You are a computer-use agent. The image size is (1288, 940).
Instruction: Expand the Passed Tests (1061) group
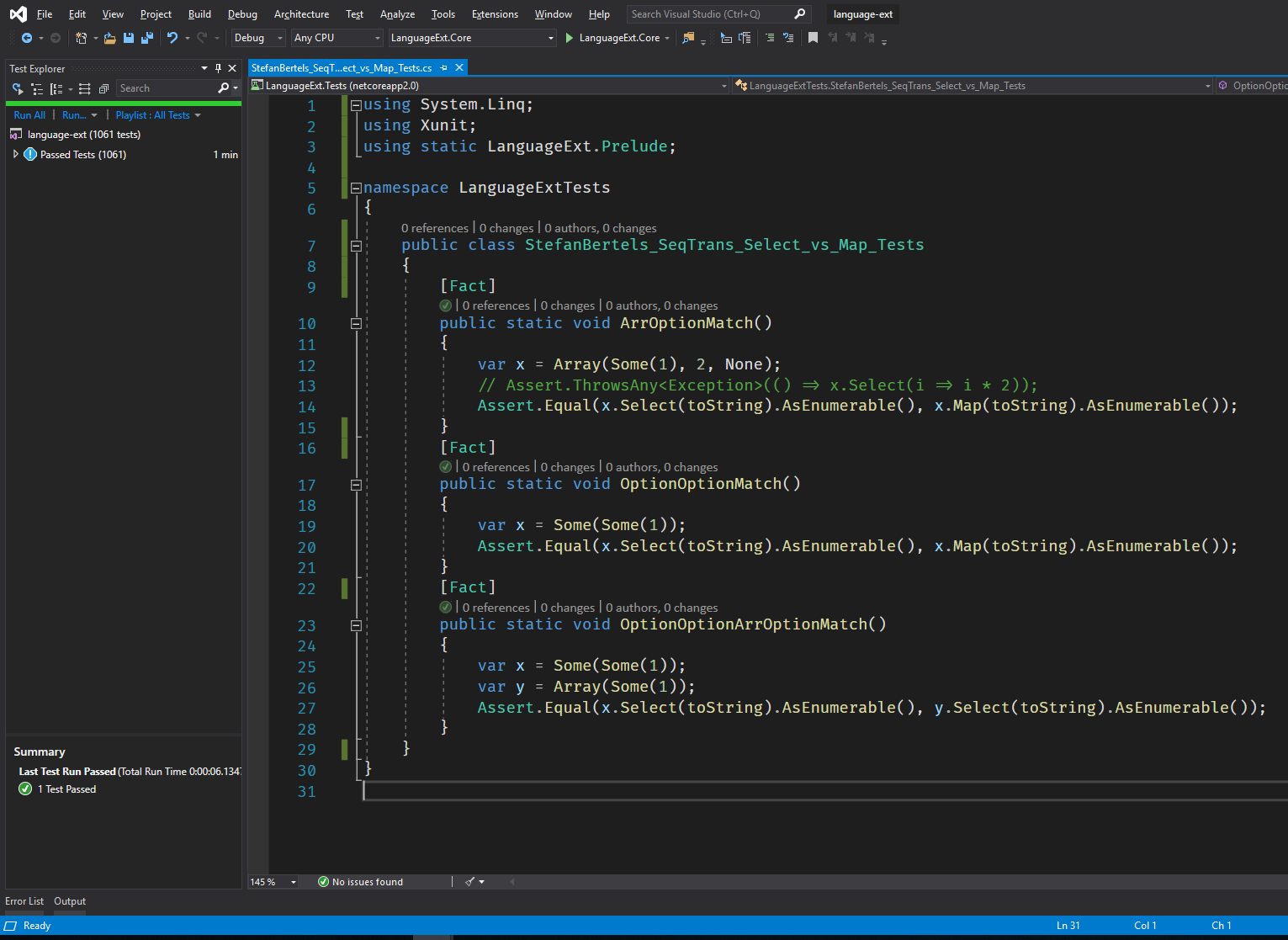tap(14, 154)
